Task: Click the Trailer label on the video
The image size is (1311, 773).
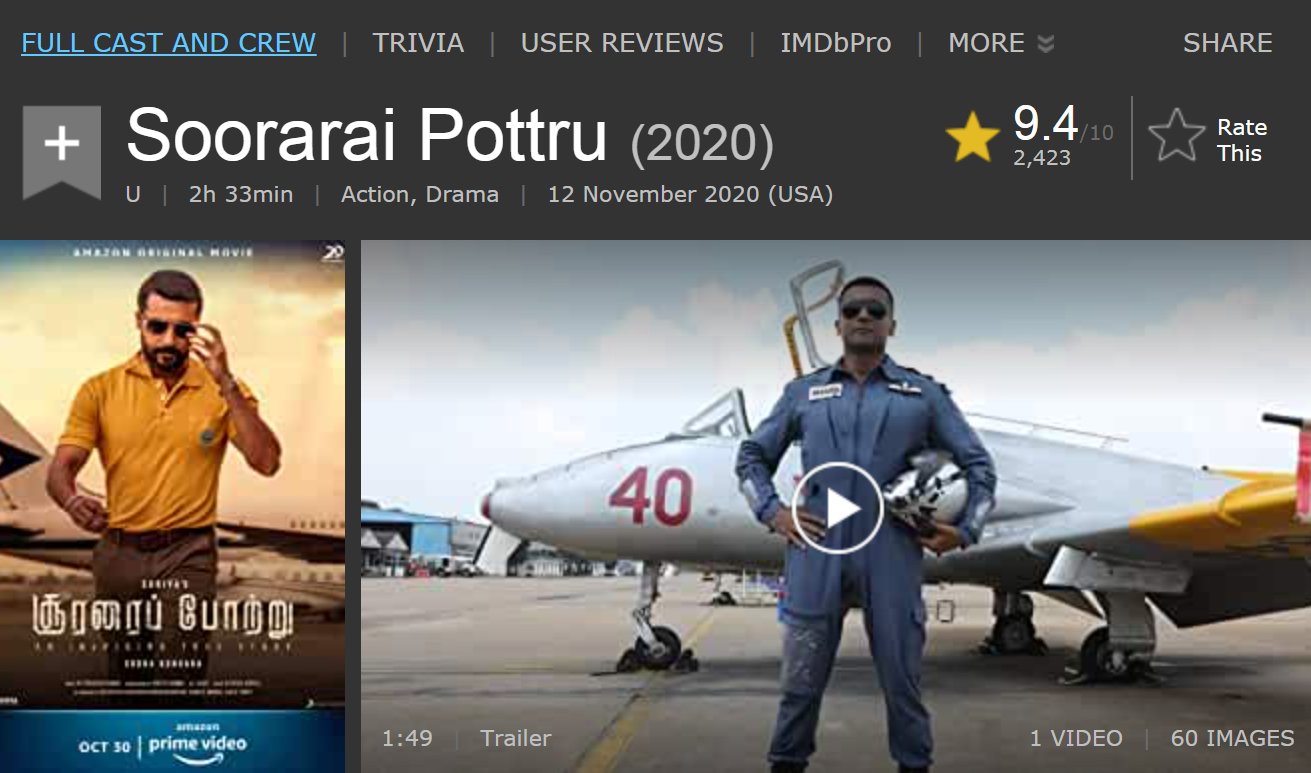Action: (515, 739)
